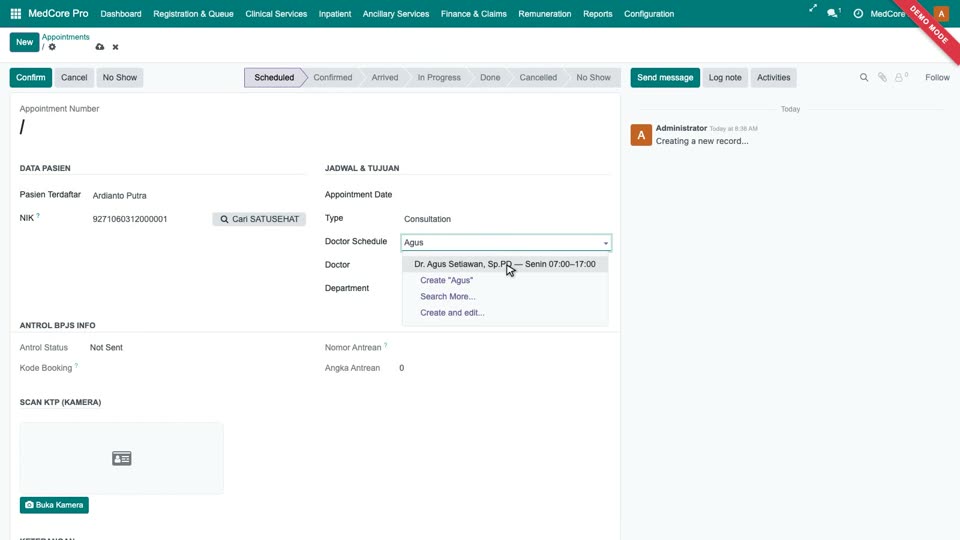Click the Confirm button
This screenshot has height=540, width=960.
(31, 78)
